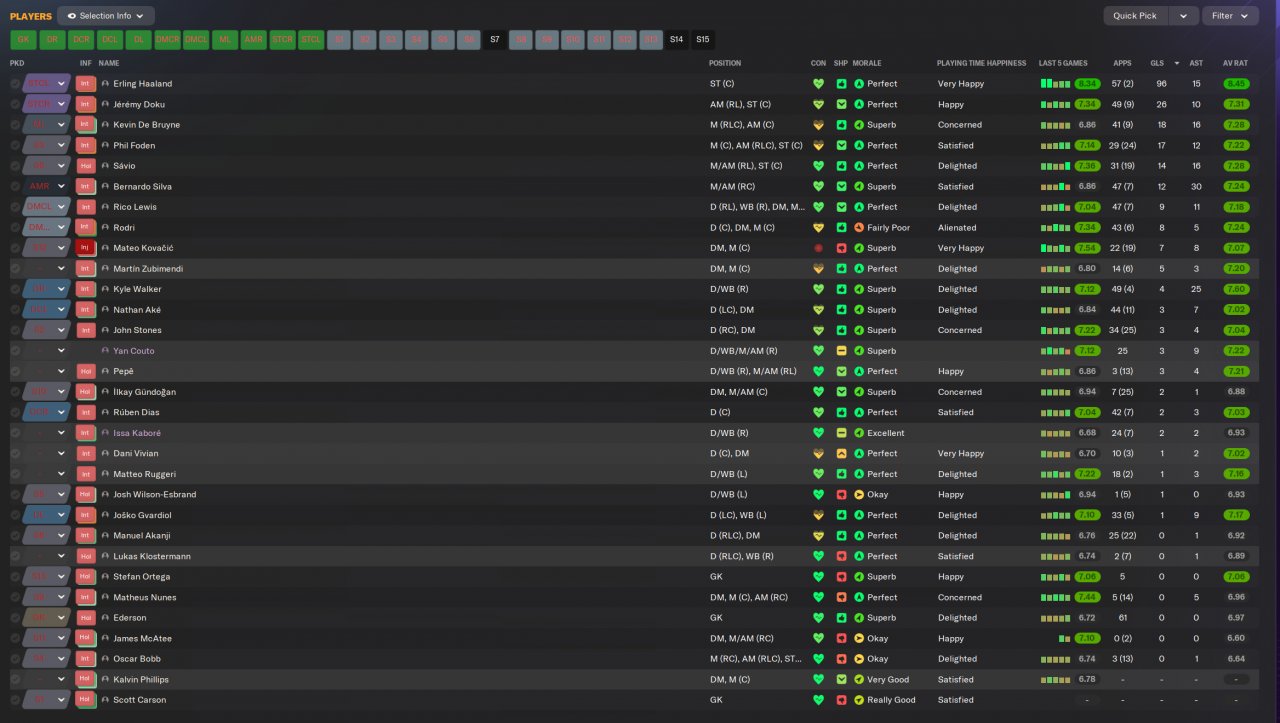Click the Inj status badge for Mateo Kovačić
Screen dimensions: 1280x723
click(86, 248)
